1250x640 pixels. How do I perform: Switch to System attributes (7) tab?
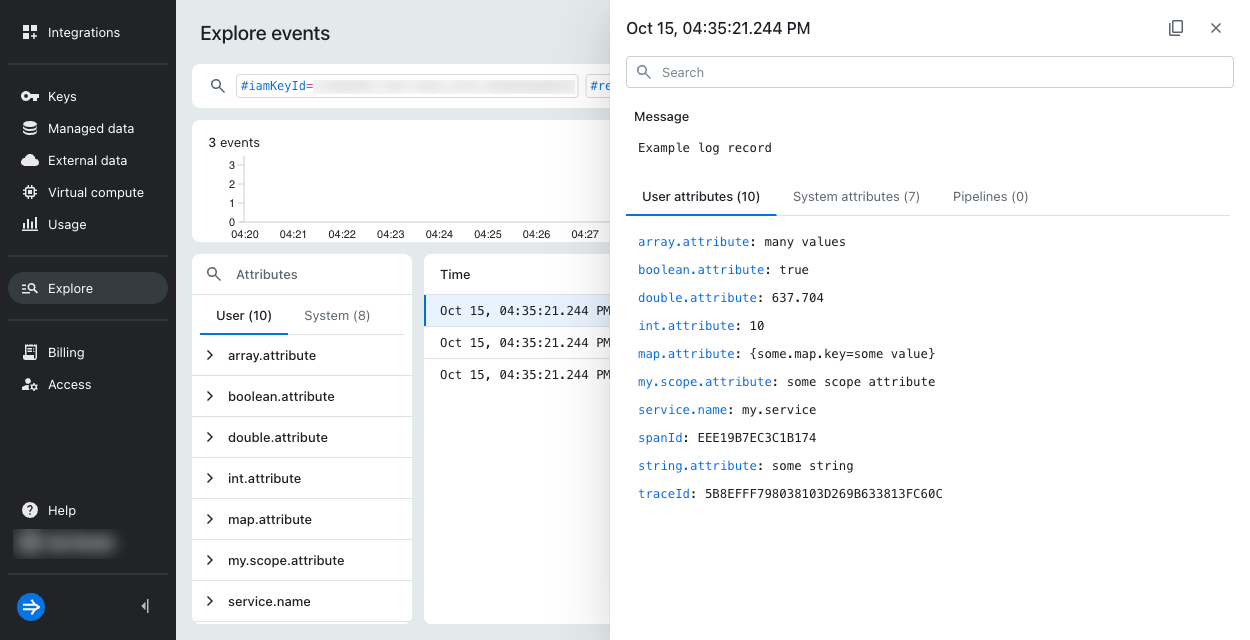click(x=856, y=197)
